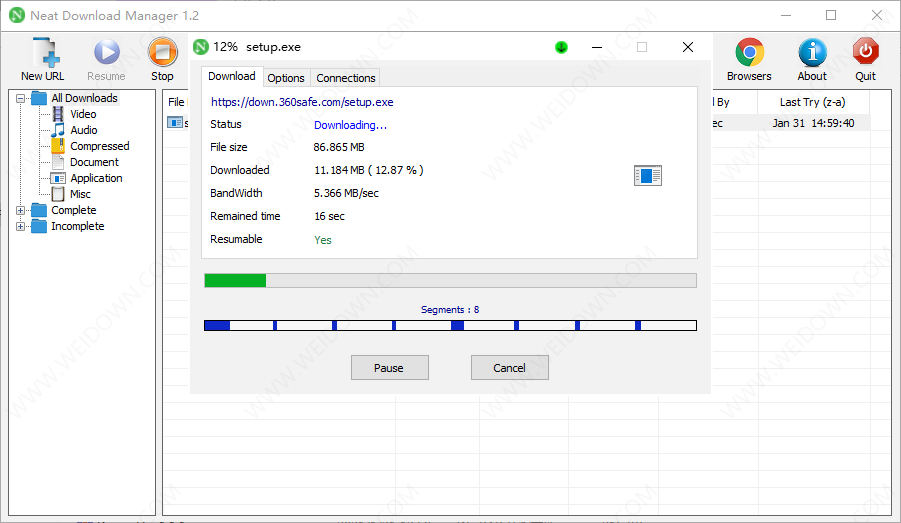Screen dimensions: 901x523
Task: Select the Video category
Action: tap(83, 114)
